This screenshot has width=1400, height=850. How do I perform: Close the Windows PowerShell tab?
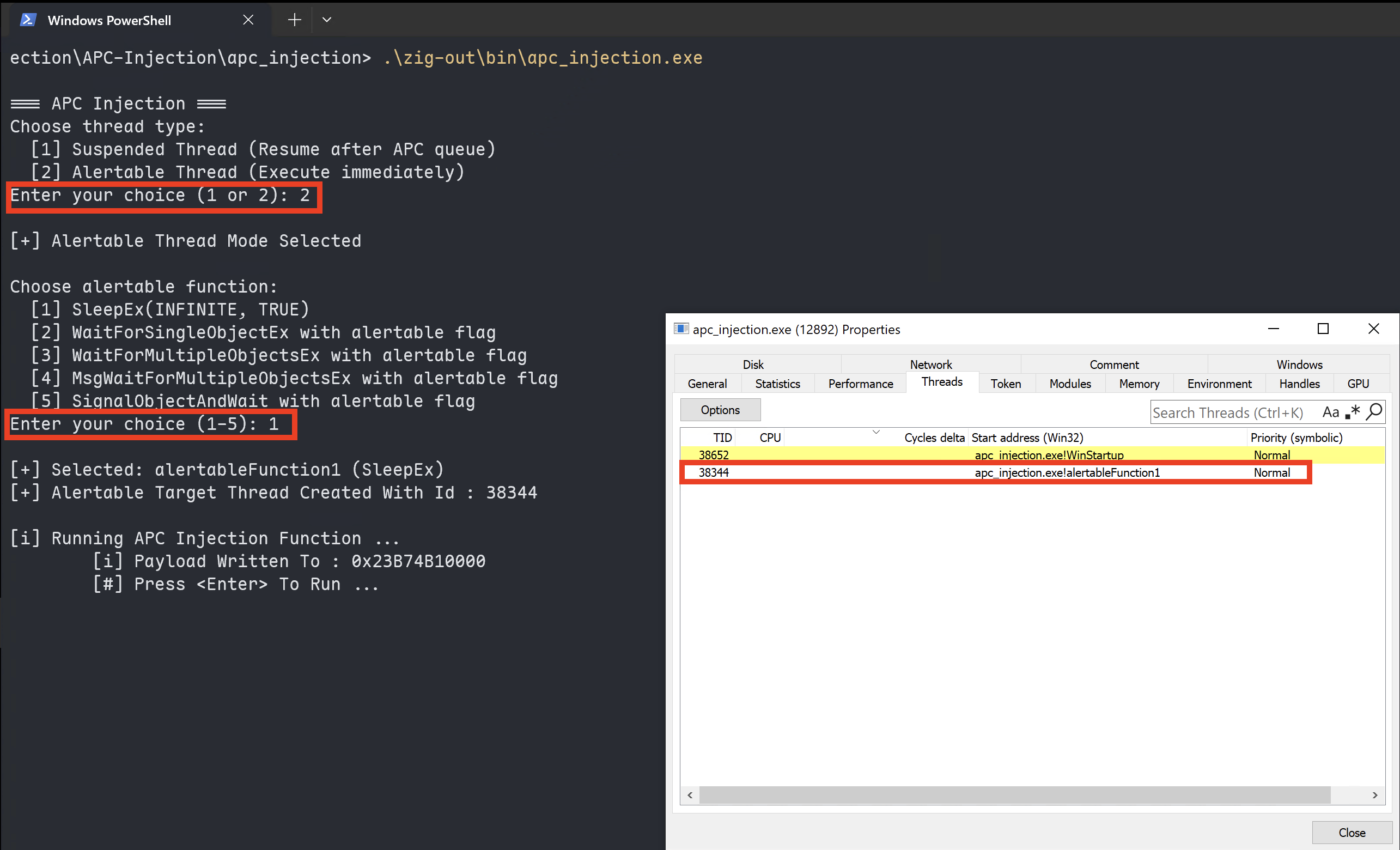coord(248,20)
